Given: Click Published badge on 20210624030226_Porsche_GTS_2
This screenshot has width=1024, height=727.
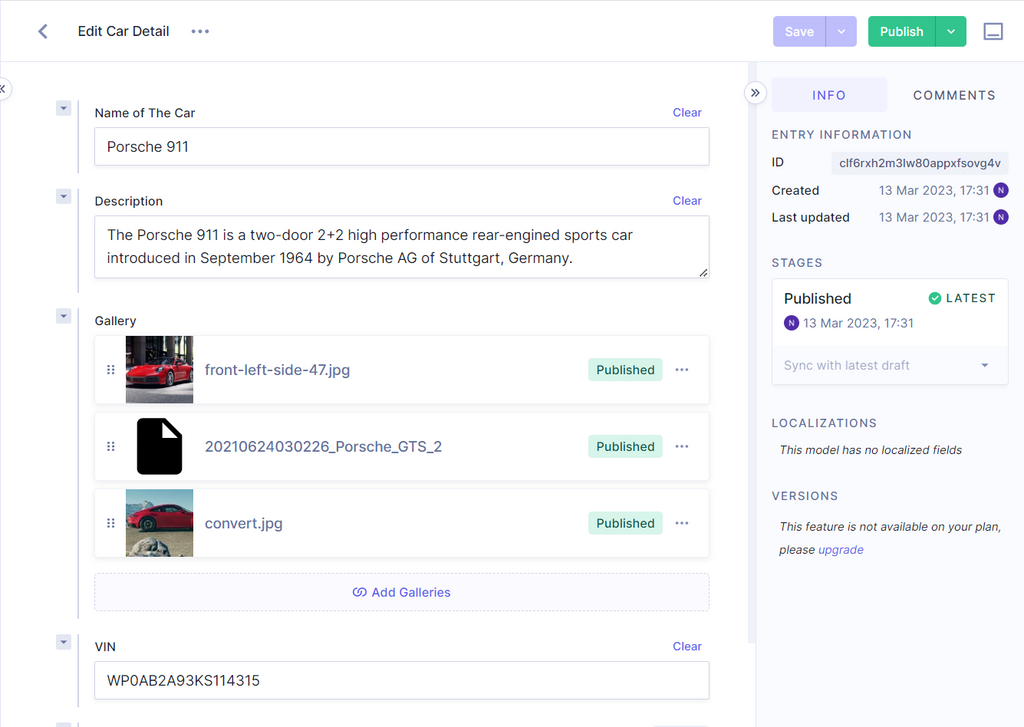Looking at the screenshot, I should pyautogui.click(x=625, y=447).
